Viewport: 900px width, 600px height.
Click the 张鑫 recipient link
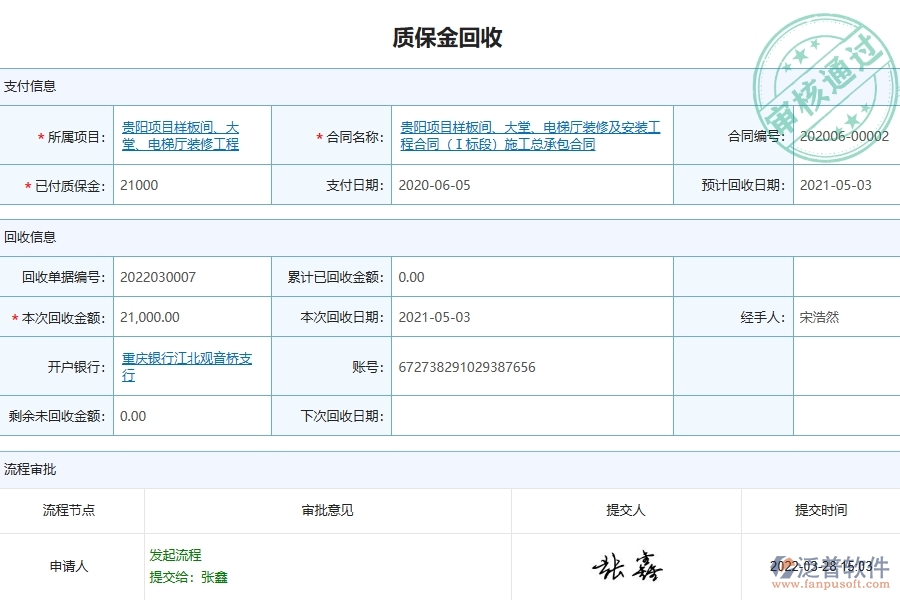pyautogui.click(x=215, y=577)
